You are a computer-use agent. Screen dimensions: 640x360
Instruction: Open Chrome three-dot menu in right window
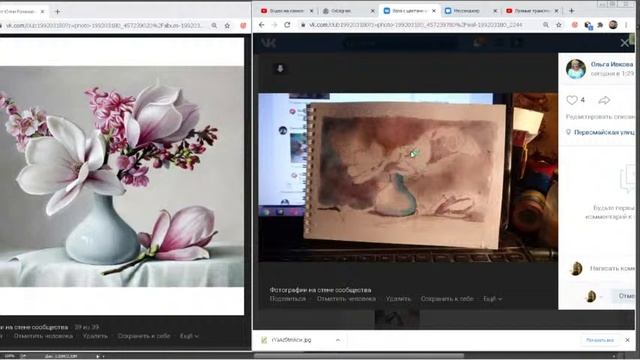pos(626,25)
